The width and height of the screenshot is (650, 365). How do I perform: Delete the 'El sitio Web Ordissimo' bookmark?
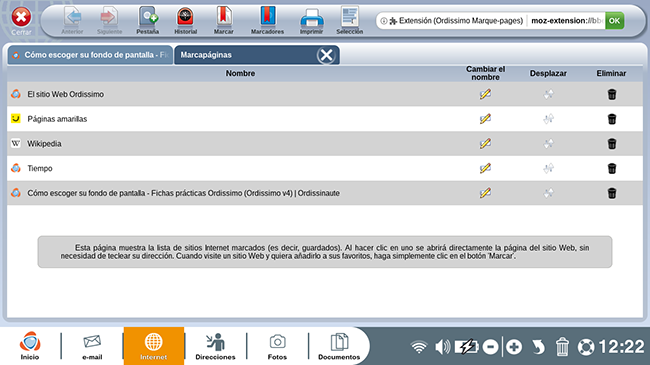tap(611, 94)
